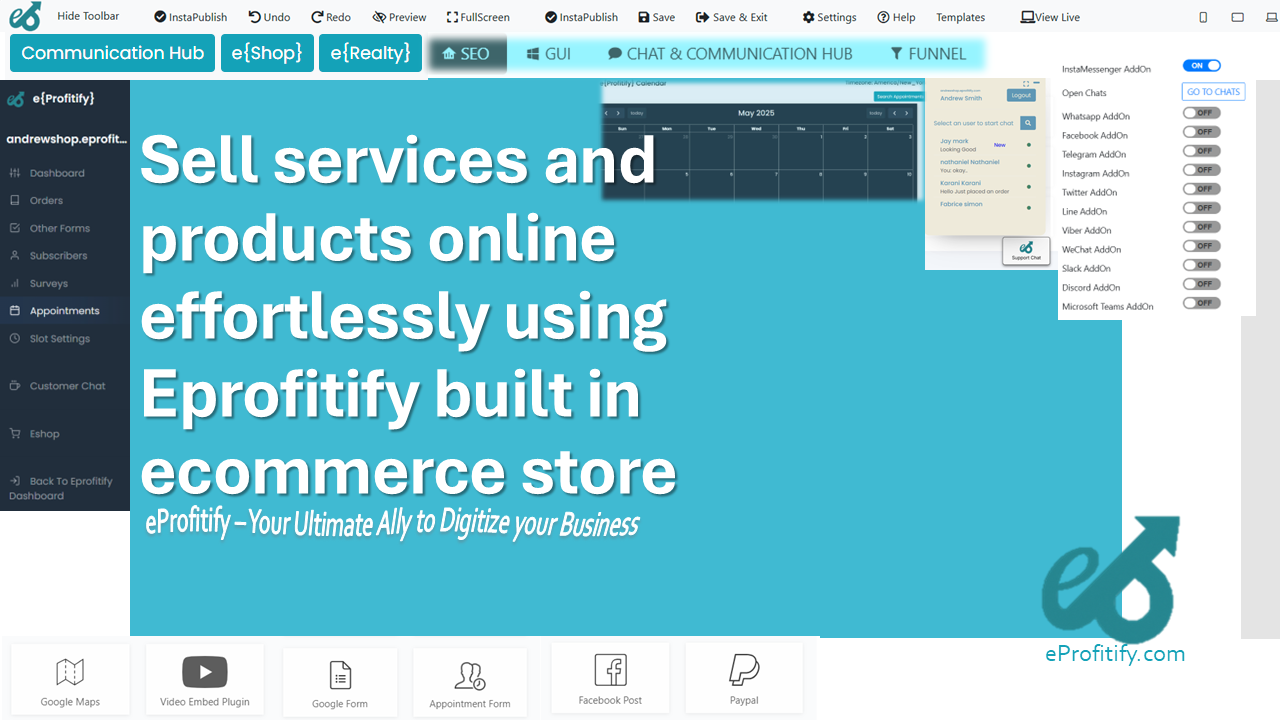
Task: Switch to the GUI tab
Action: click(549, 54)
